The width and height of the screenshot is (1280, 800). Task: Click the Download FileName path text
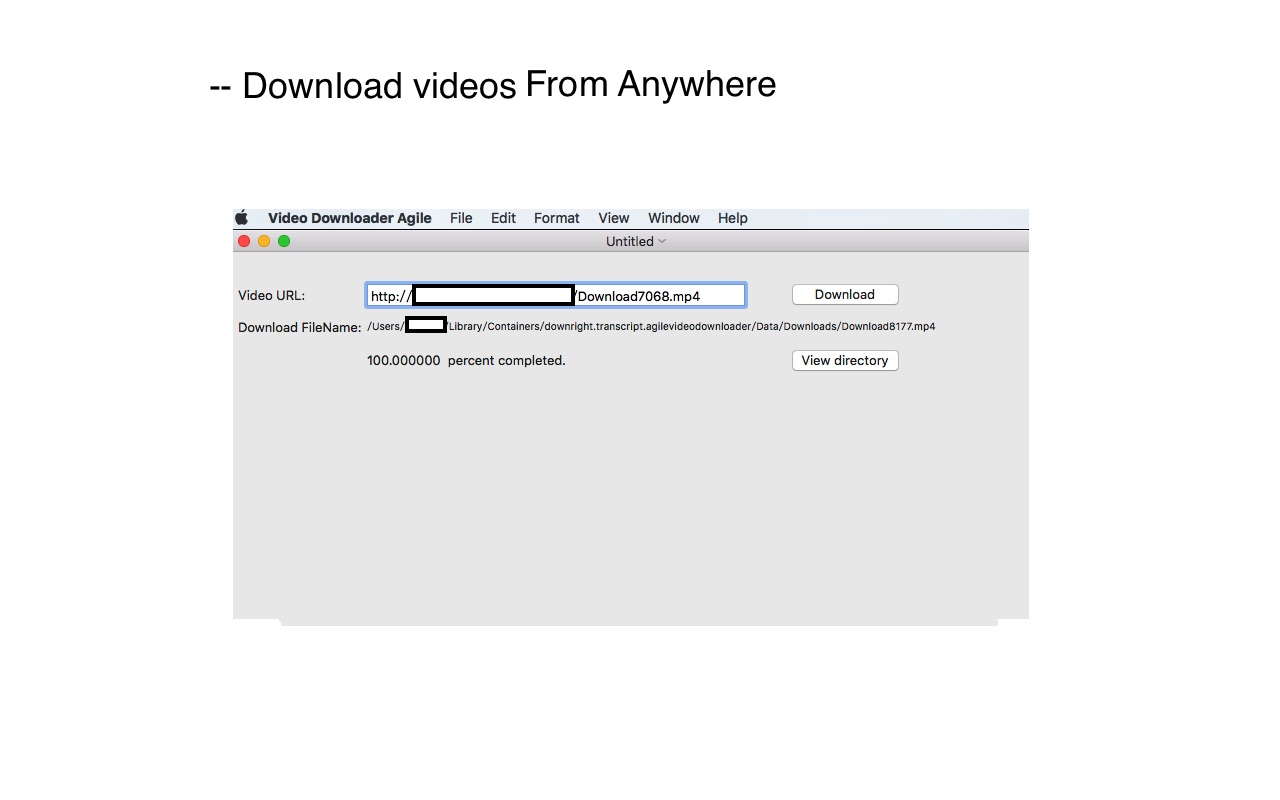(x=651, y=326)
